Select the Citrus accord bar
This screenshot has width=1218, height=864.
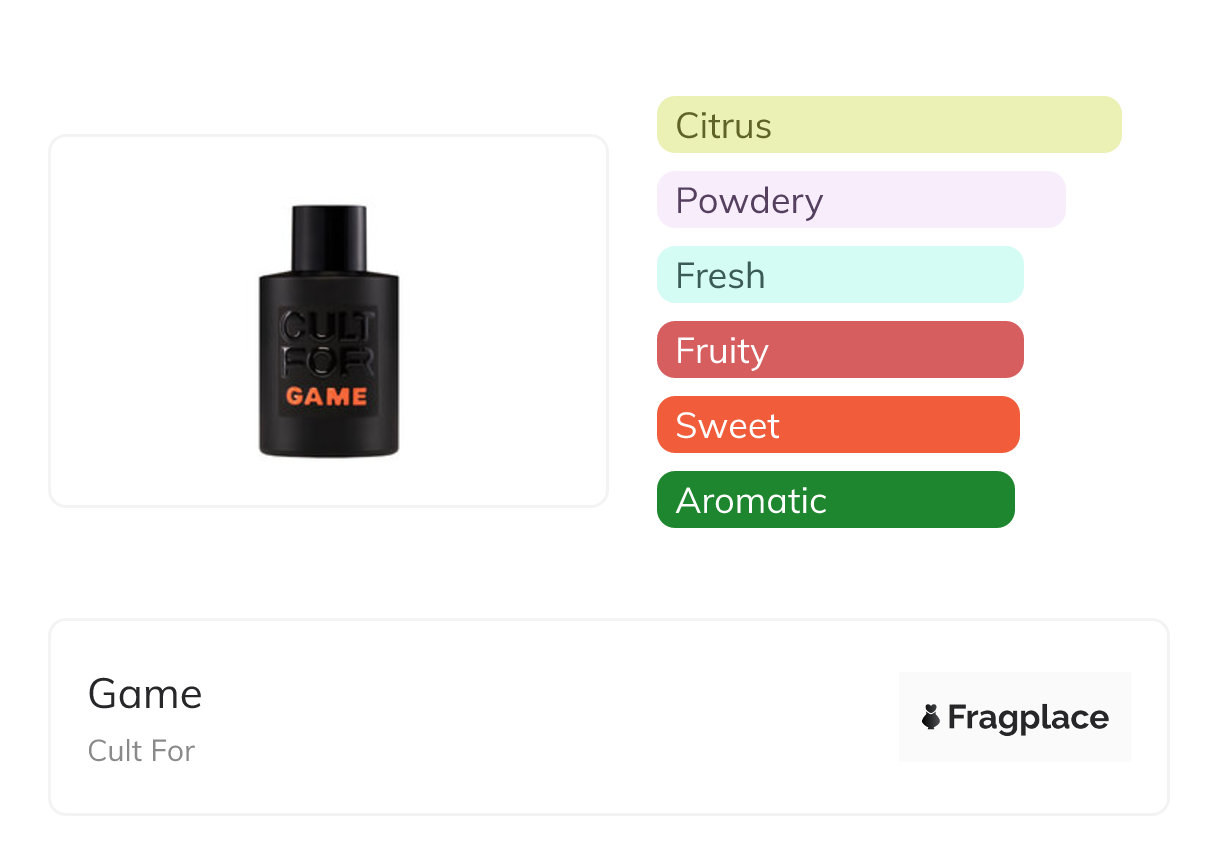pyautogui.click(x=889, y=125)
